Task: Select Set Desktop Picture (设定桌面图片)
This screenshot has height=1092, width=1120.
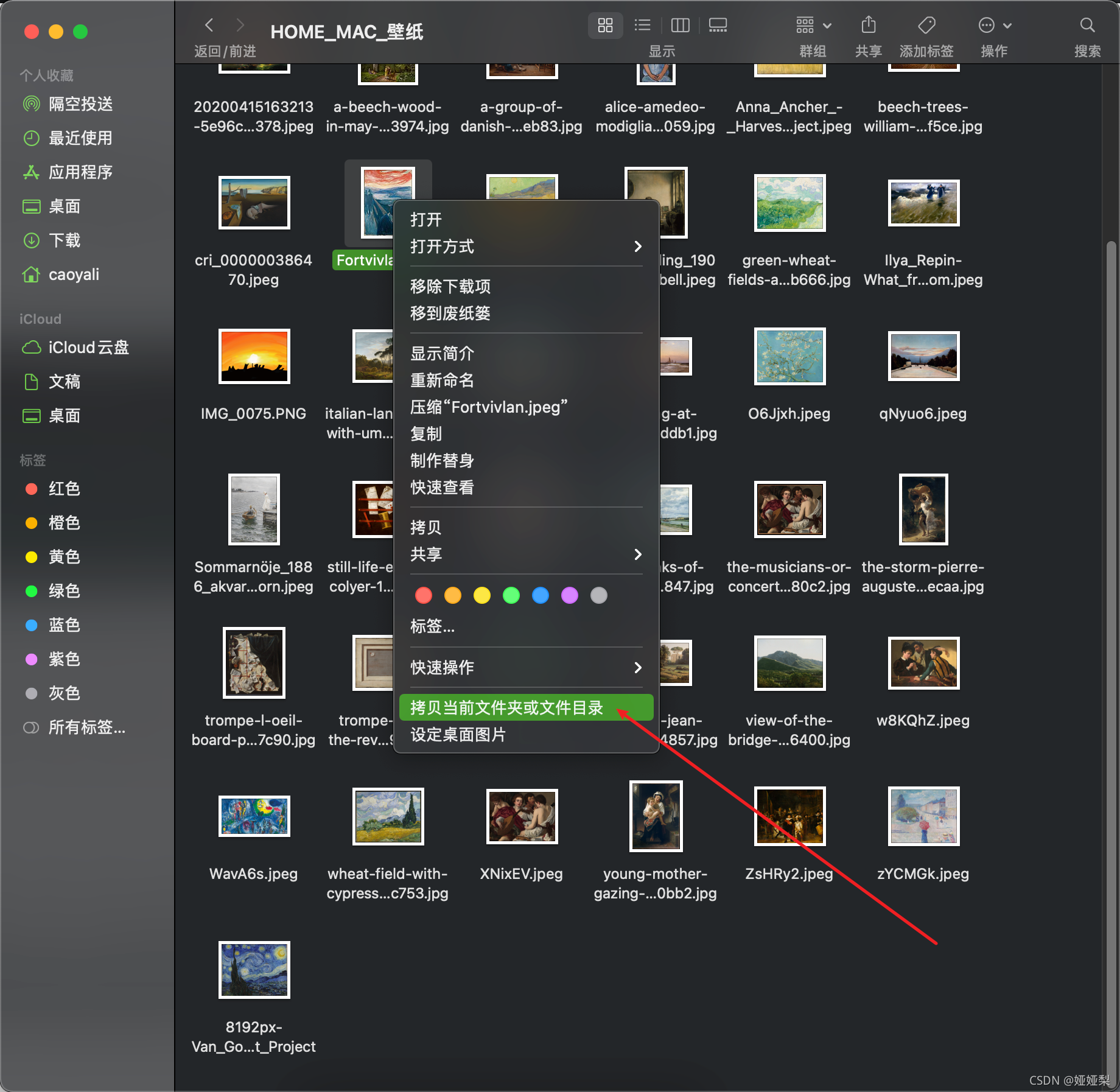Action: pos(527,735)
